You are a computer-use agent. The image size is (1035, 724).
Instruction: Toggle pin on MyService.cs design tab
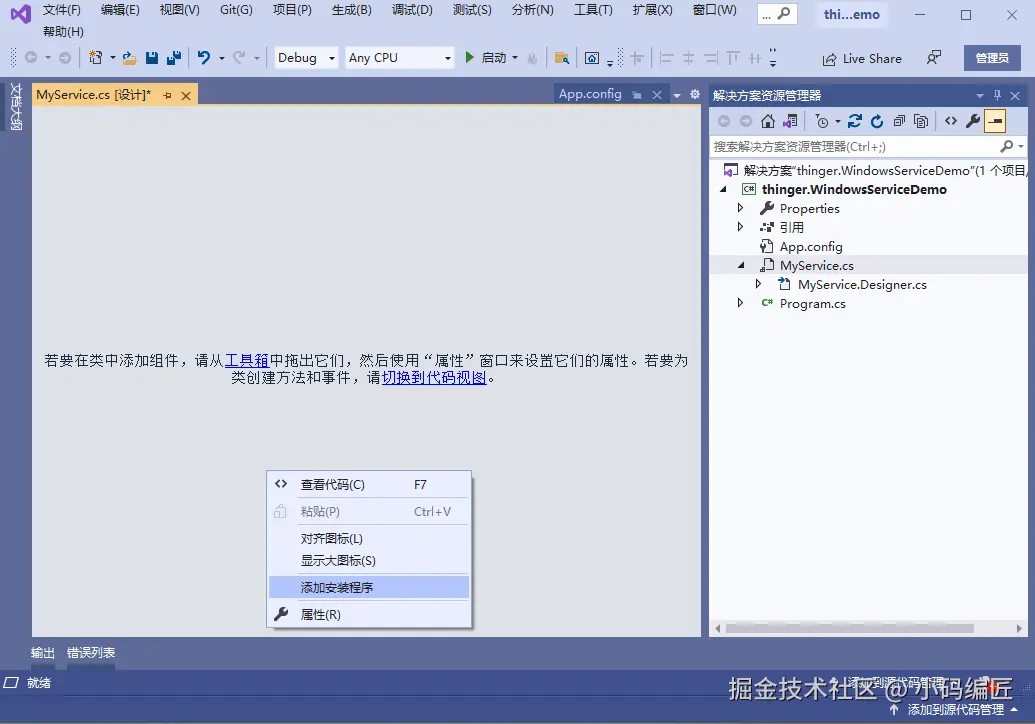[167, 96]
